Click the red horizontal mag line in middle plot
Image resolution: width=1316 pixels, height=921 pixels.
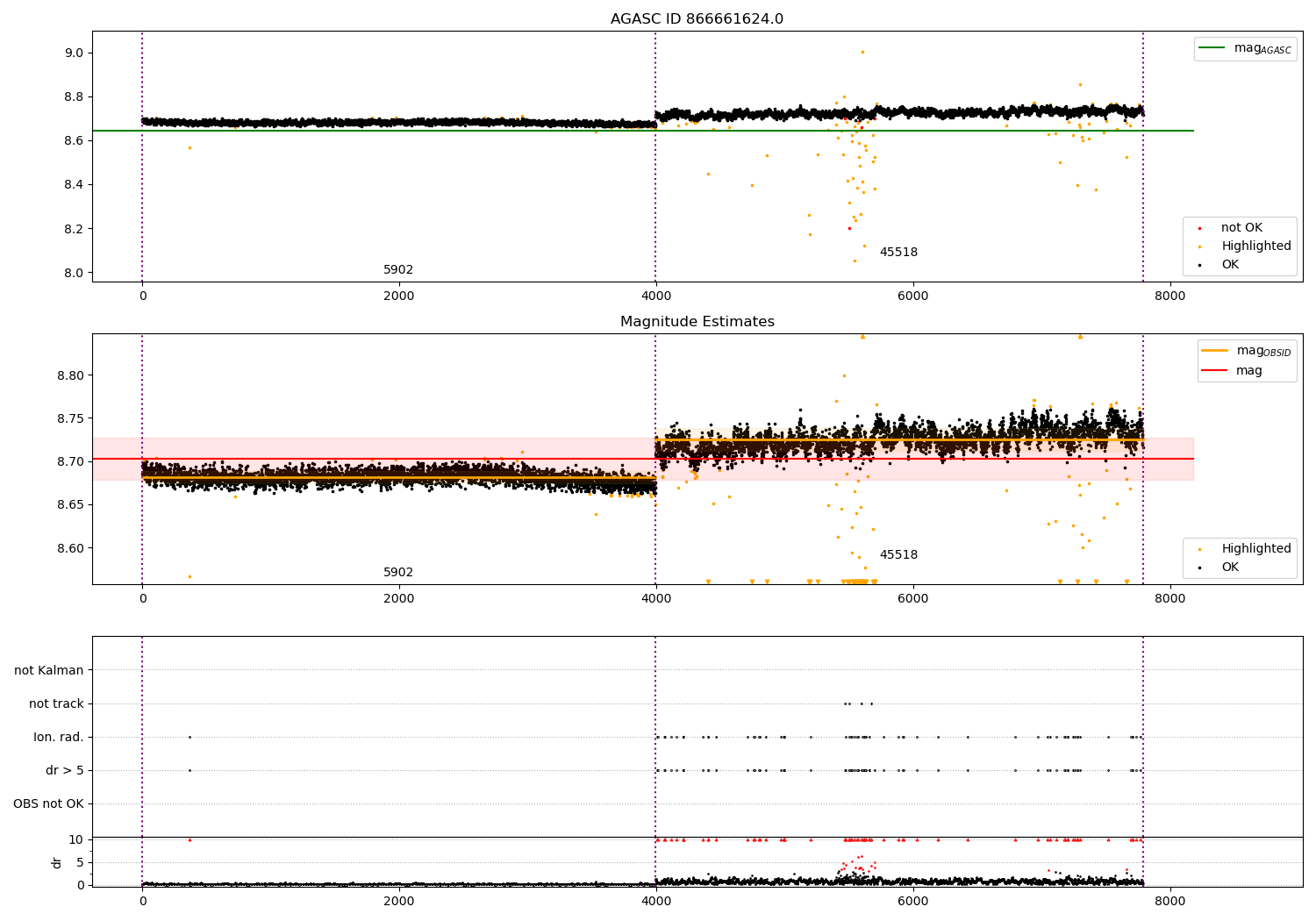pos(643,459)
